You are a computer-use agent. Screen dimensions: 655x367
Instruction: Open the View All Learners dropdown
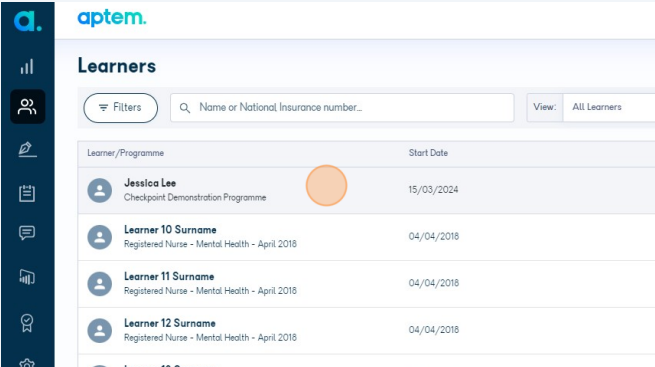609,107
